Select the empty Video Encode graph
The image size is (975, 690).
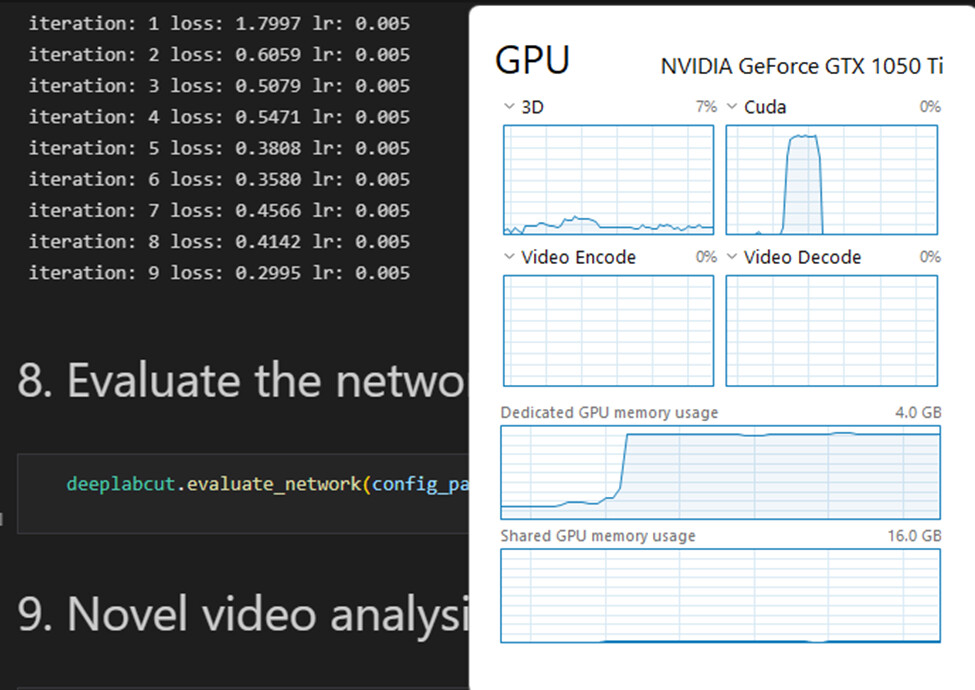pyautogui.click(x=608, y=331)
